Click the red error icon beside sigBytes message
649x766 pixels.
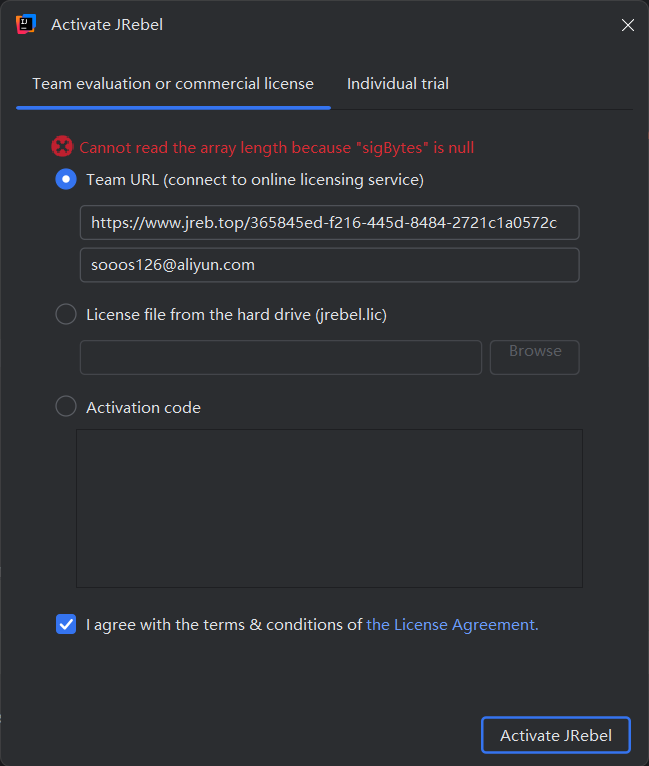click(x=62, y=147)
